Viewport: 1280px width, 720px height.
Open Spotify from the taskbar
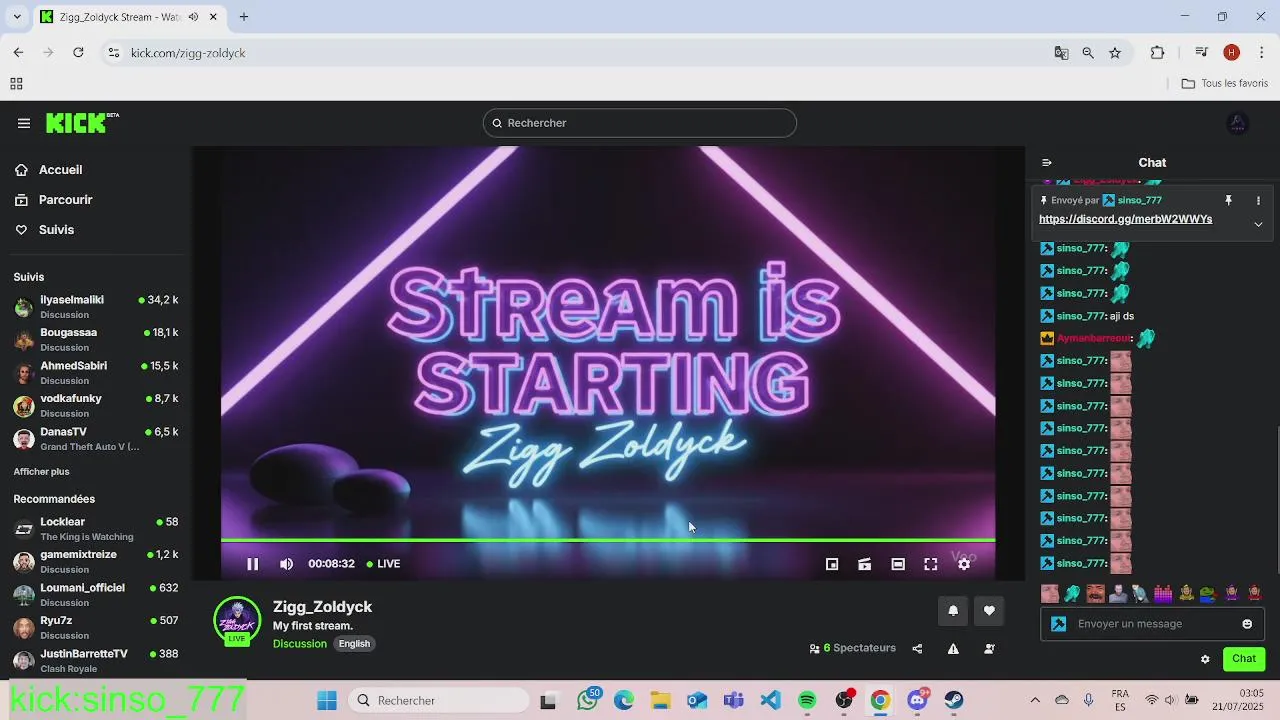click(x=807, y=701)
